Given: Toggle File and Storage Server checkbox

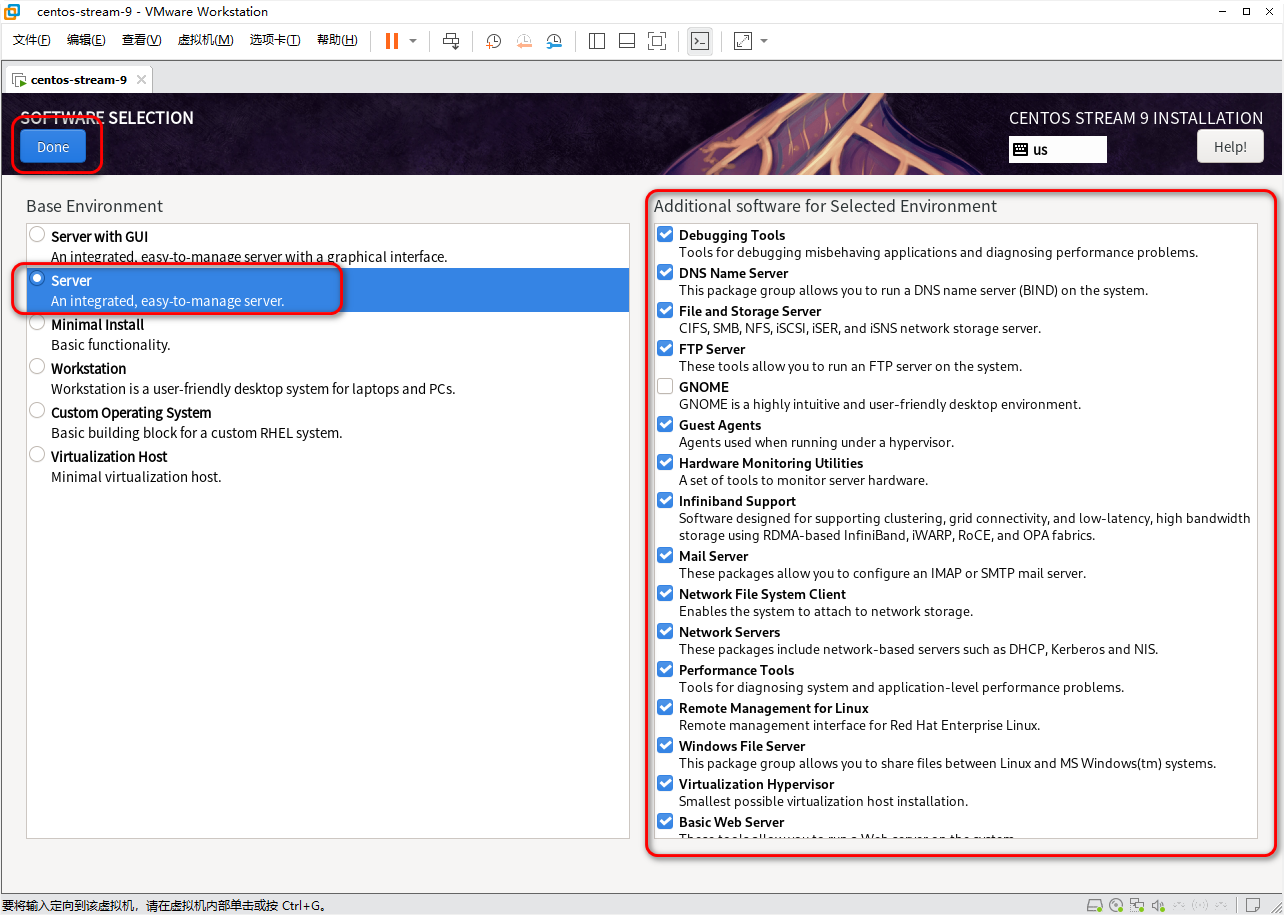Looking at the screenshot, I should pyautogui.click(x=665, y=310).
